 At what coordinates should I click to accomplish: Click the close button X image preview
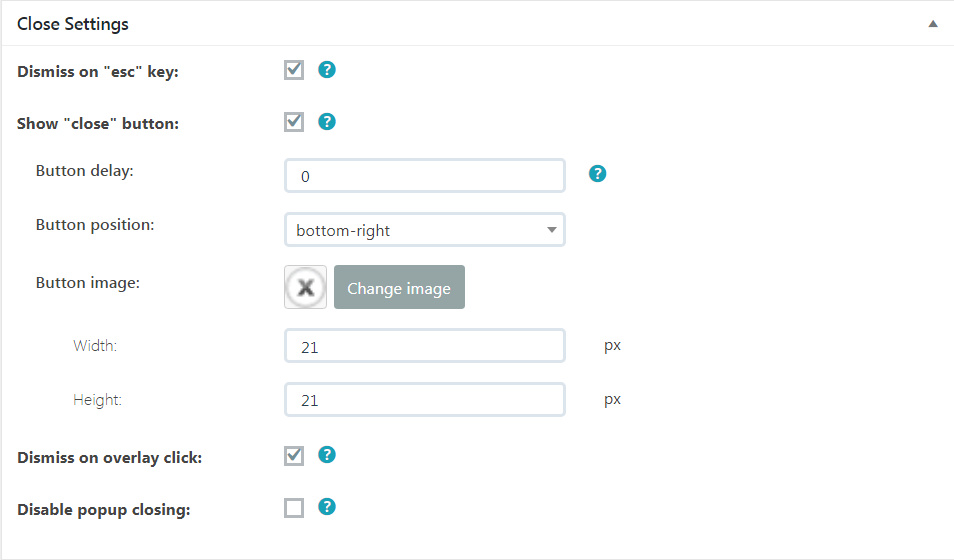point(305,287)
